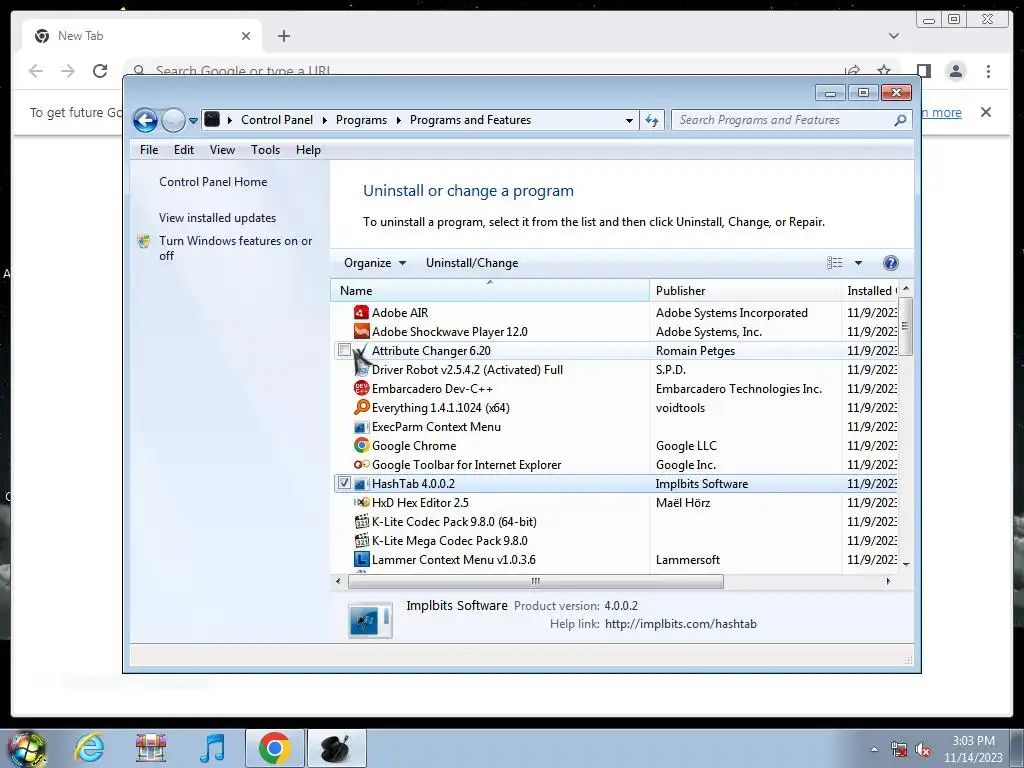Image resolution: width=1024 pixels, height=768 pixels.
Task: Click the scroll down arrow of program list
Action: 906,563
